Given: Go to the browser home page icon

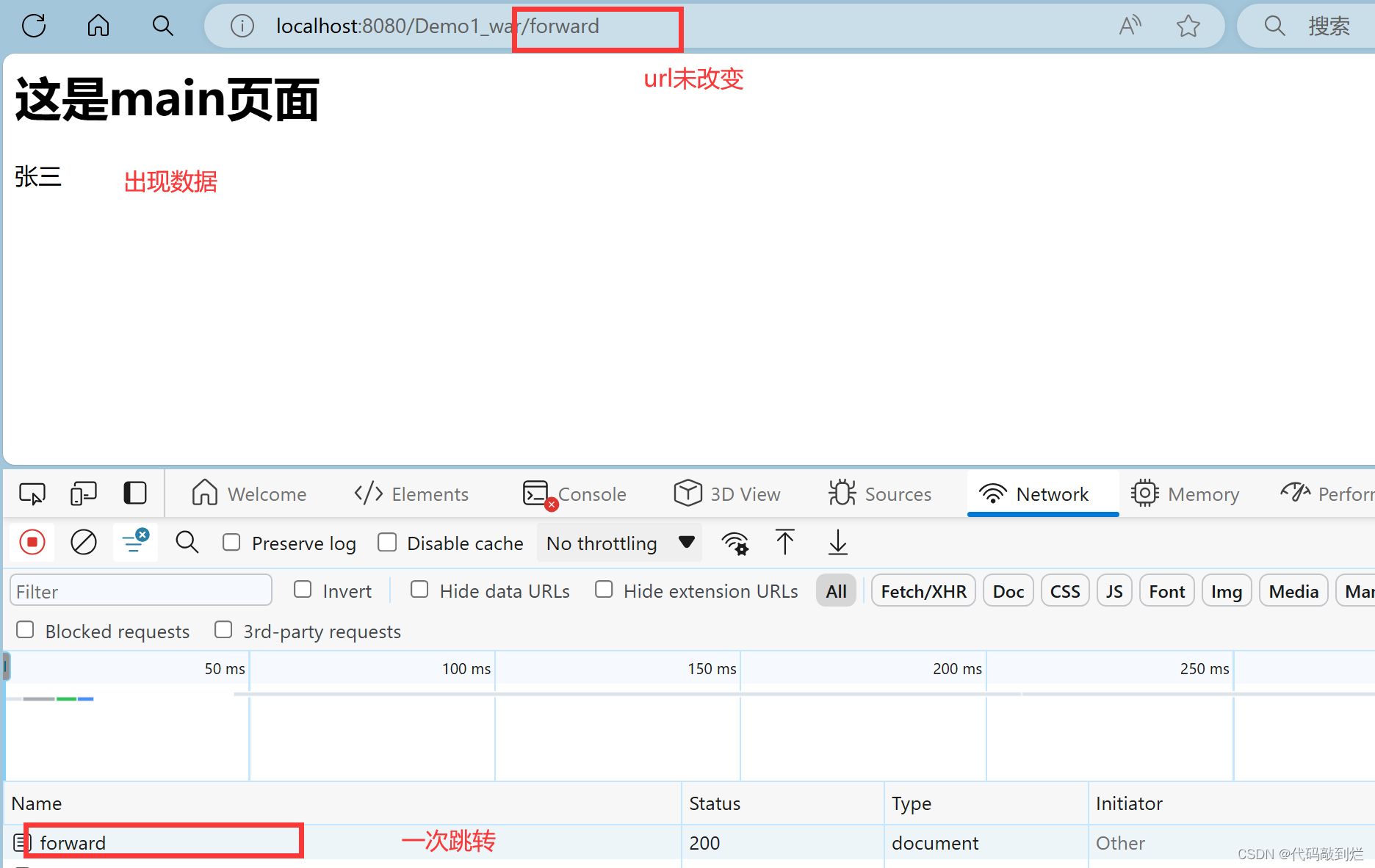Looking at the screenshot, I should pyautogui.click(x=98, y=26).
